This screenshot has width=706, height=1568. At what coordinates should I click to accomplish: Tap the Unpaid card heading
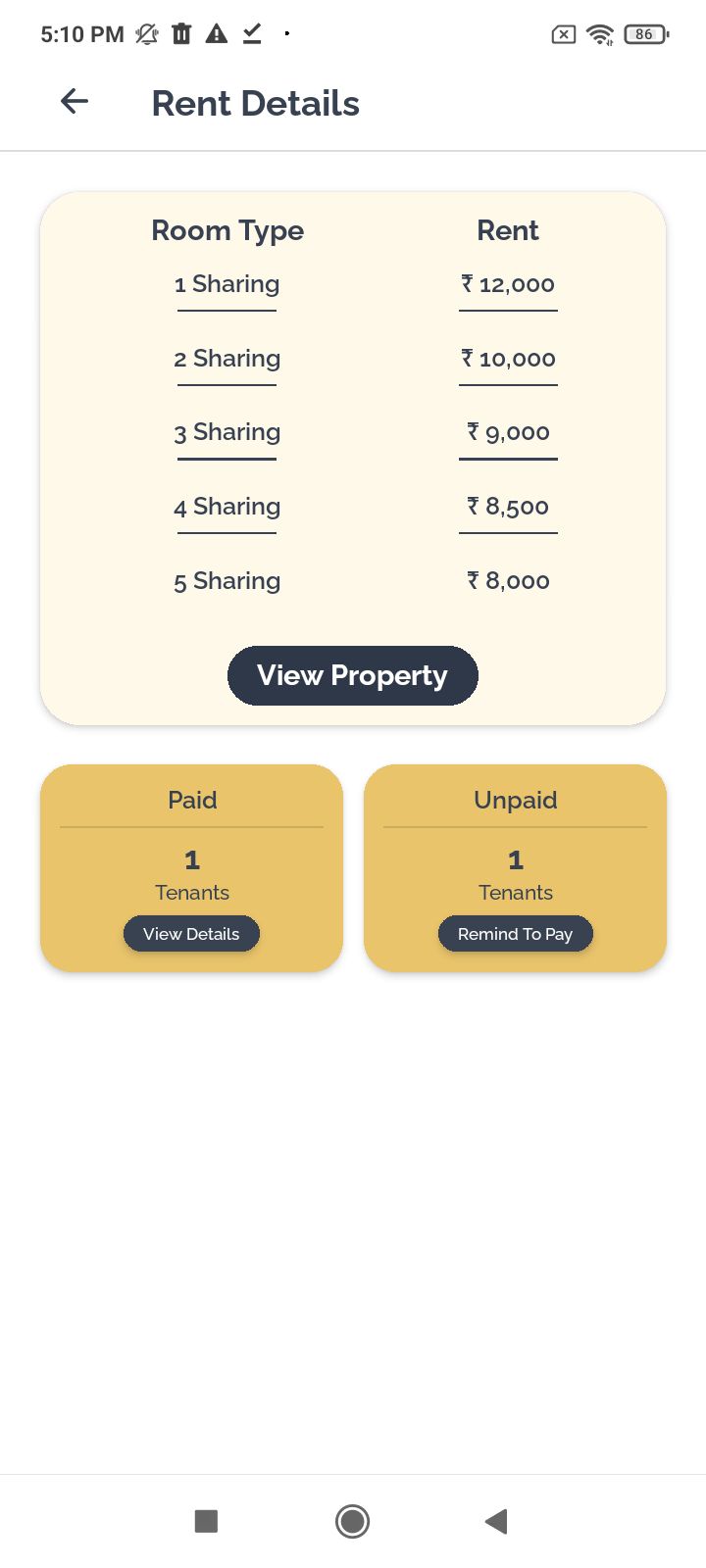(x=516, y=800)
